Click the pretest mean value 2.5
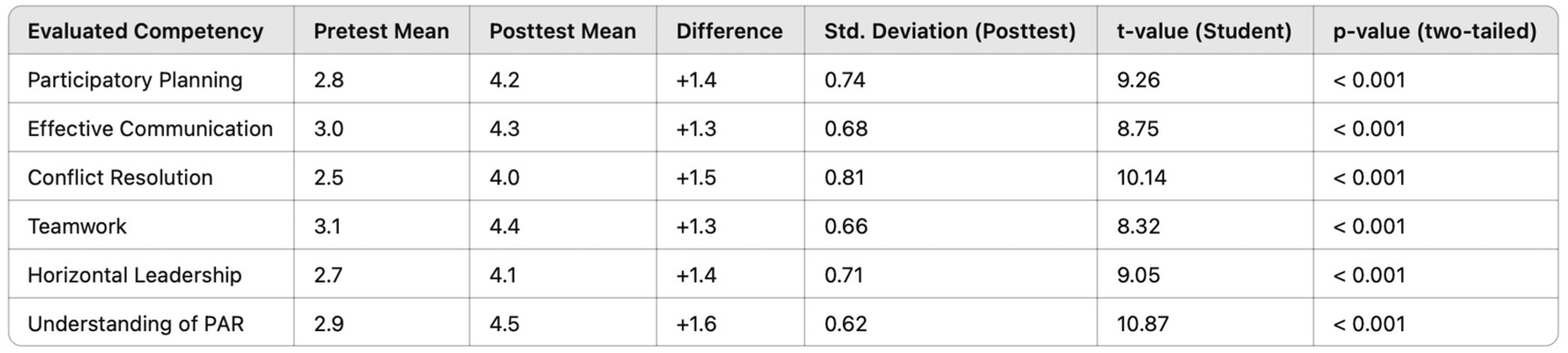The image size is (1568, 353). 329,177
